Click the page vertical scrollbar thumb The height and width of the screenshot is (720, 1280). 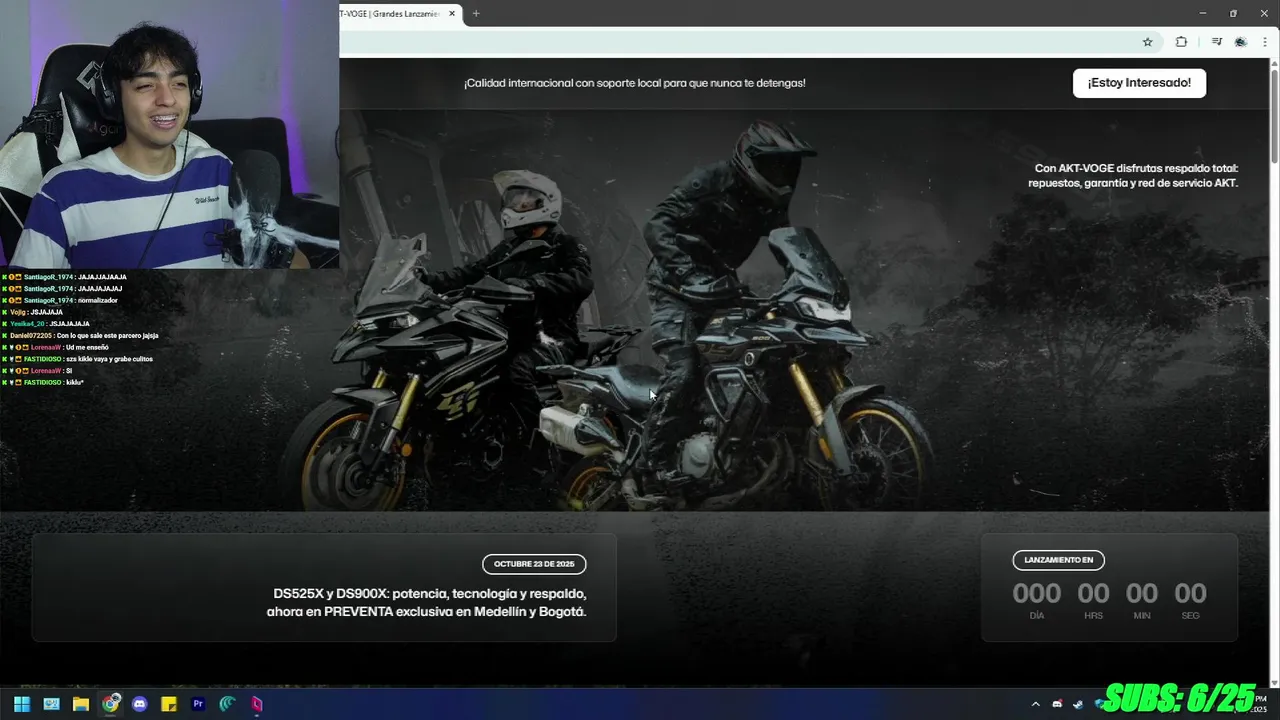point(1274,115)
